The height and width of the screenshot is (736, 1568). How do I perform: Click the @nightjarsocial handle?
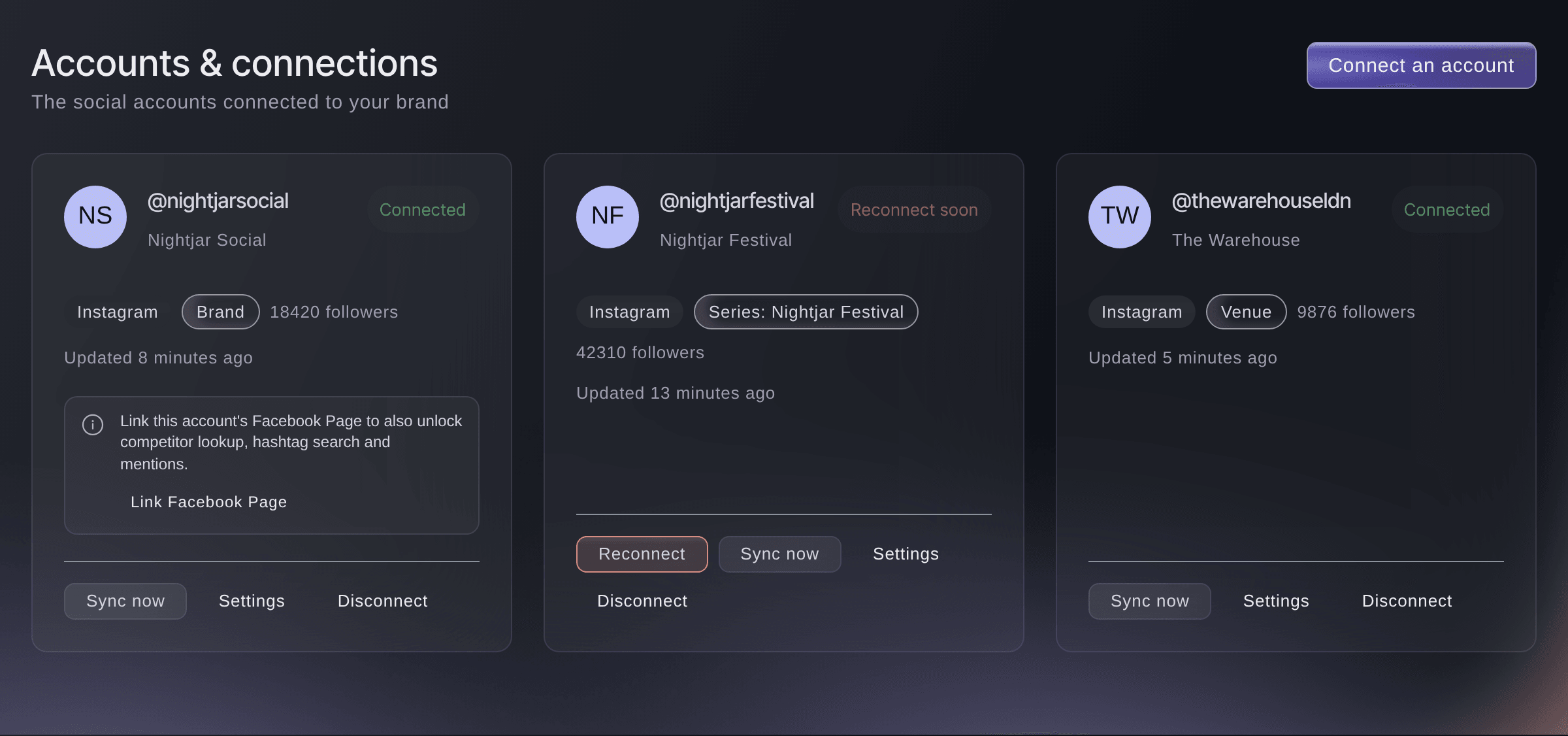[x=218, y=201]
